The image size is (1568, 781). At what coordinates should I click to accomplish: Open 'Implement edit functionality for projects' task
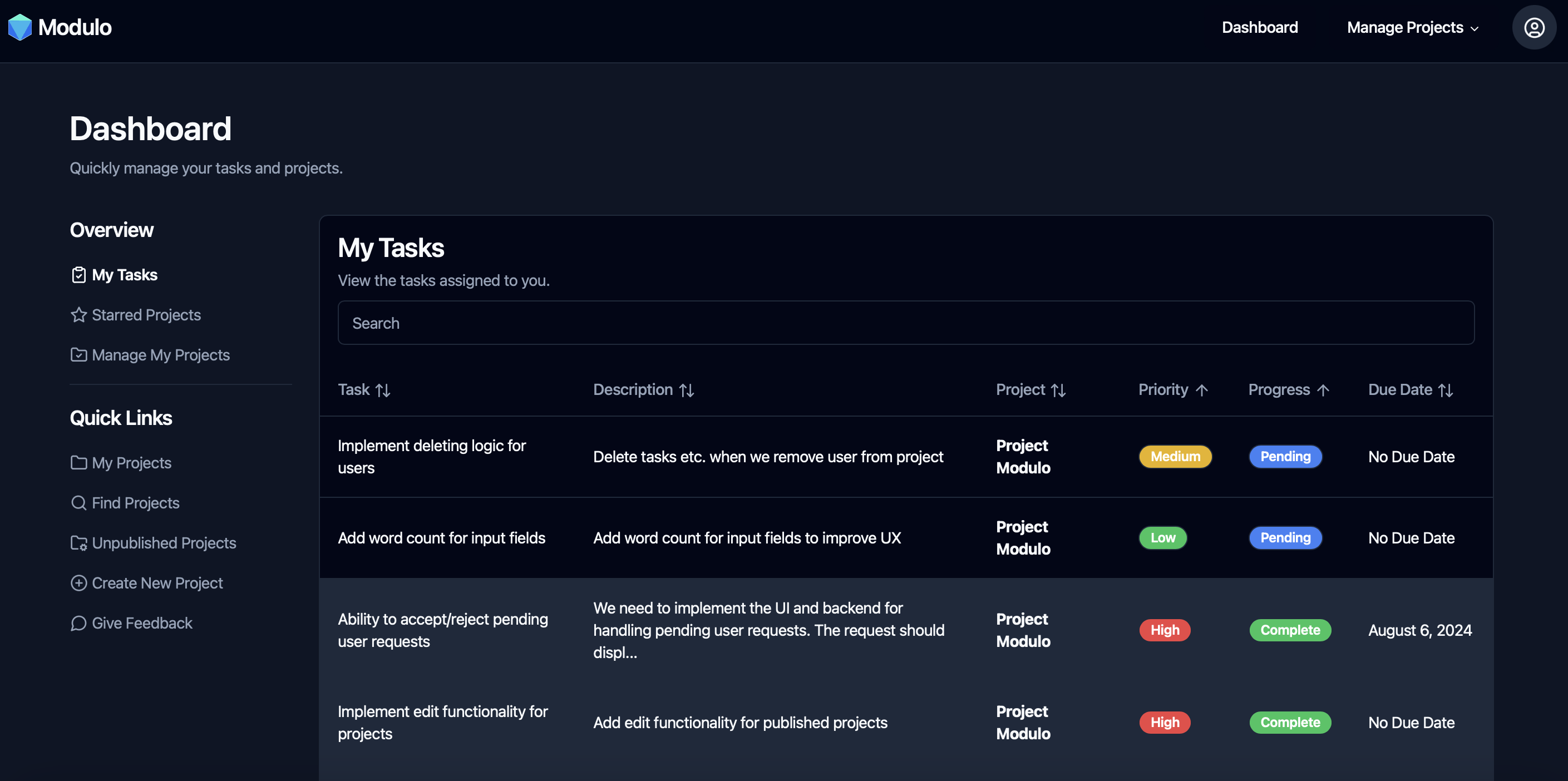(x=442, y=723)
